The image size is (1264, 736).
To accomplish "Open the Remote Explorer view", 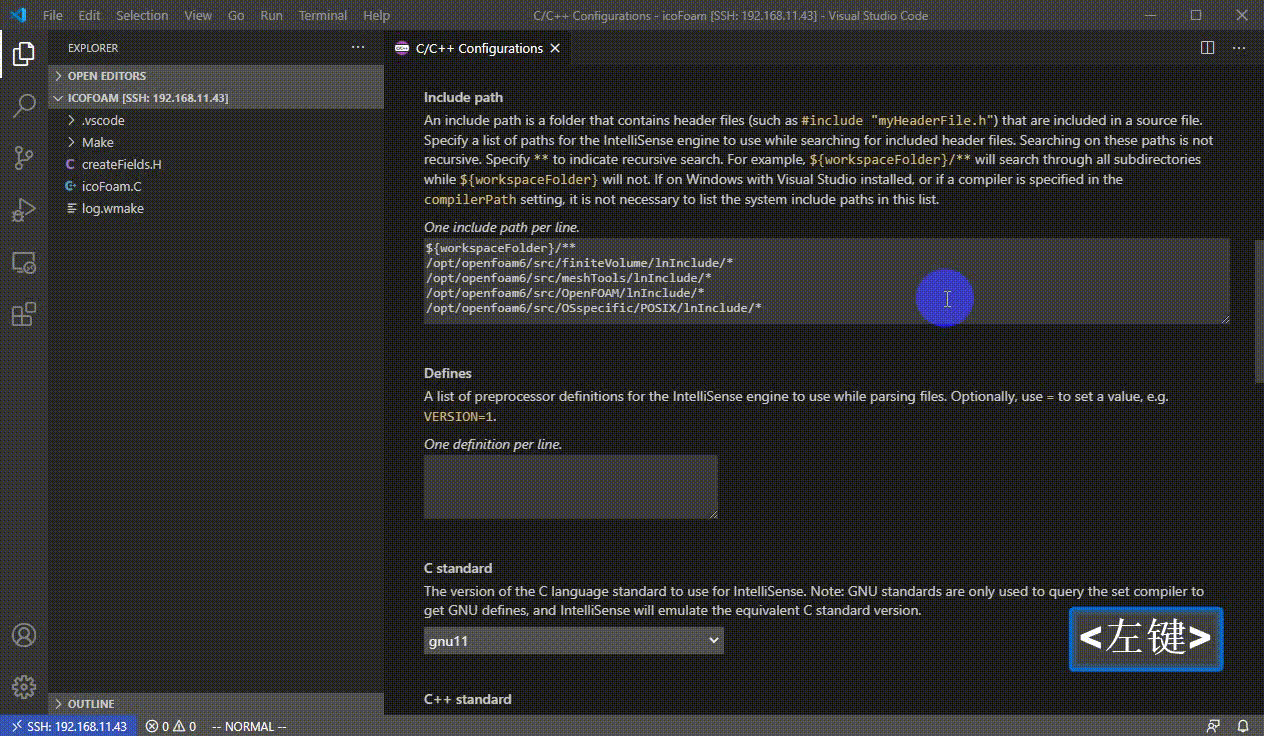I will click(24, 263).
